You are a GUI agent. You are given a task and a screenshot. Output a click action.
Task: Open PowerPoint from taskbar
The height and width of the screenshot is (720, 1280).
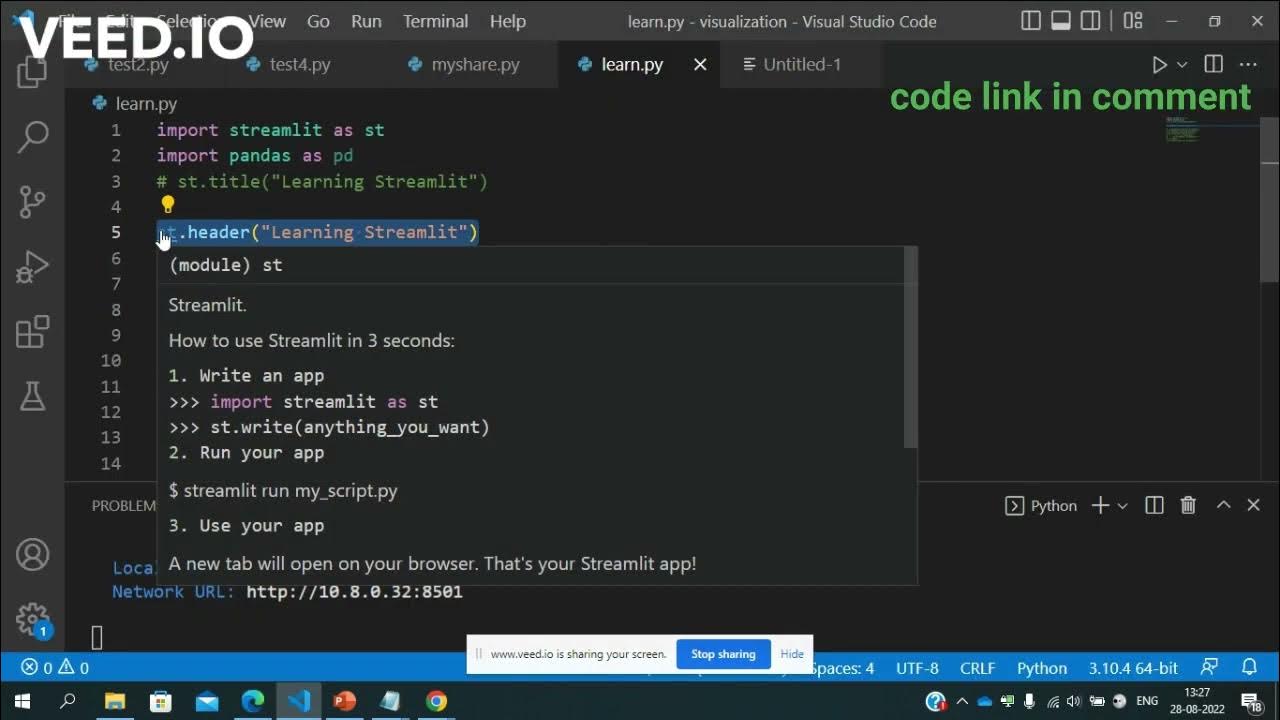pos(344,701)
